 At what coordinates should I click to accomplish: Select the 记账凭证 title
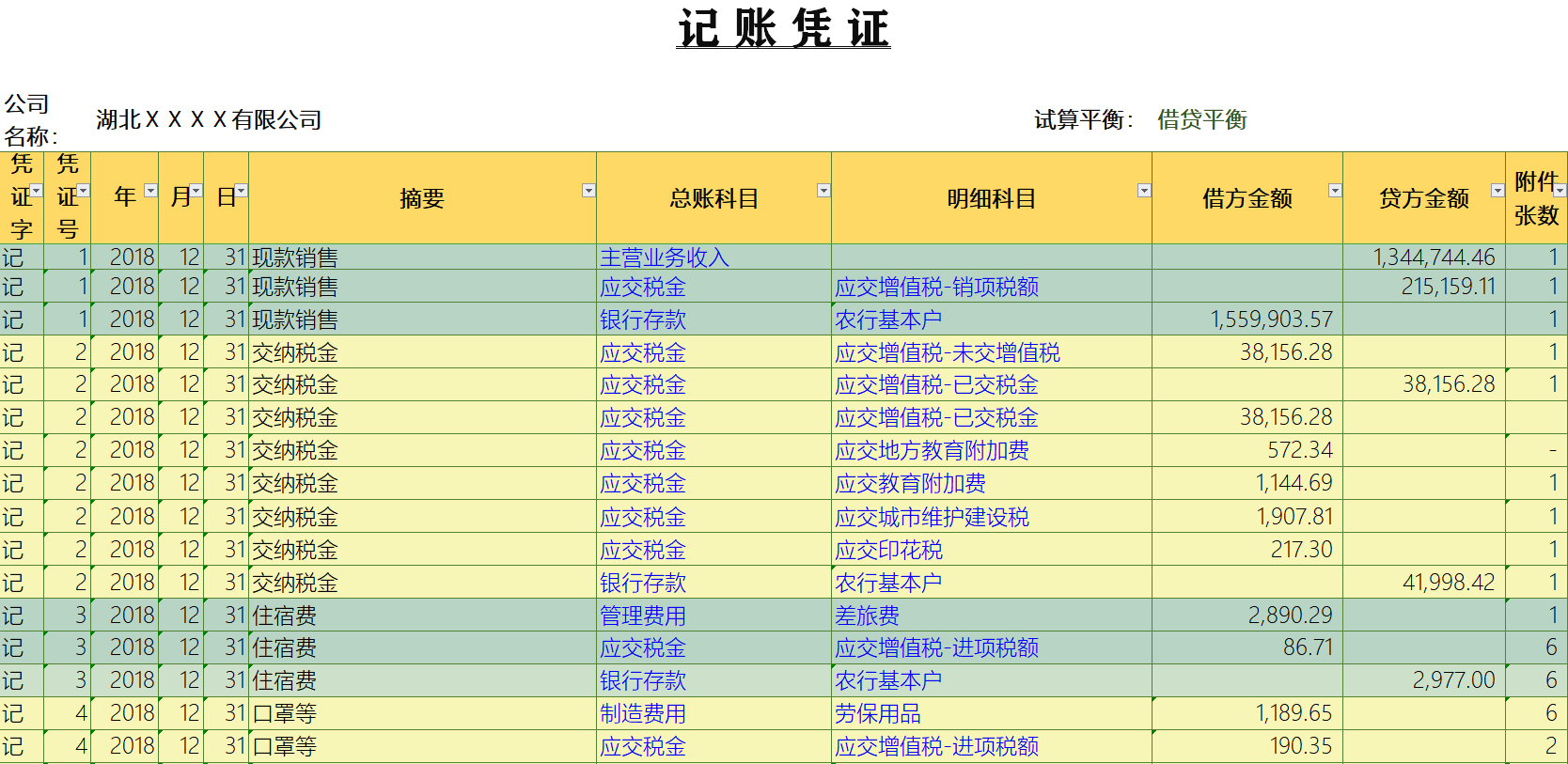click(x=783, y=27)
